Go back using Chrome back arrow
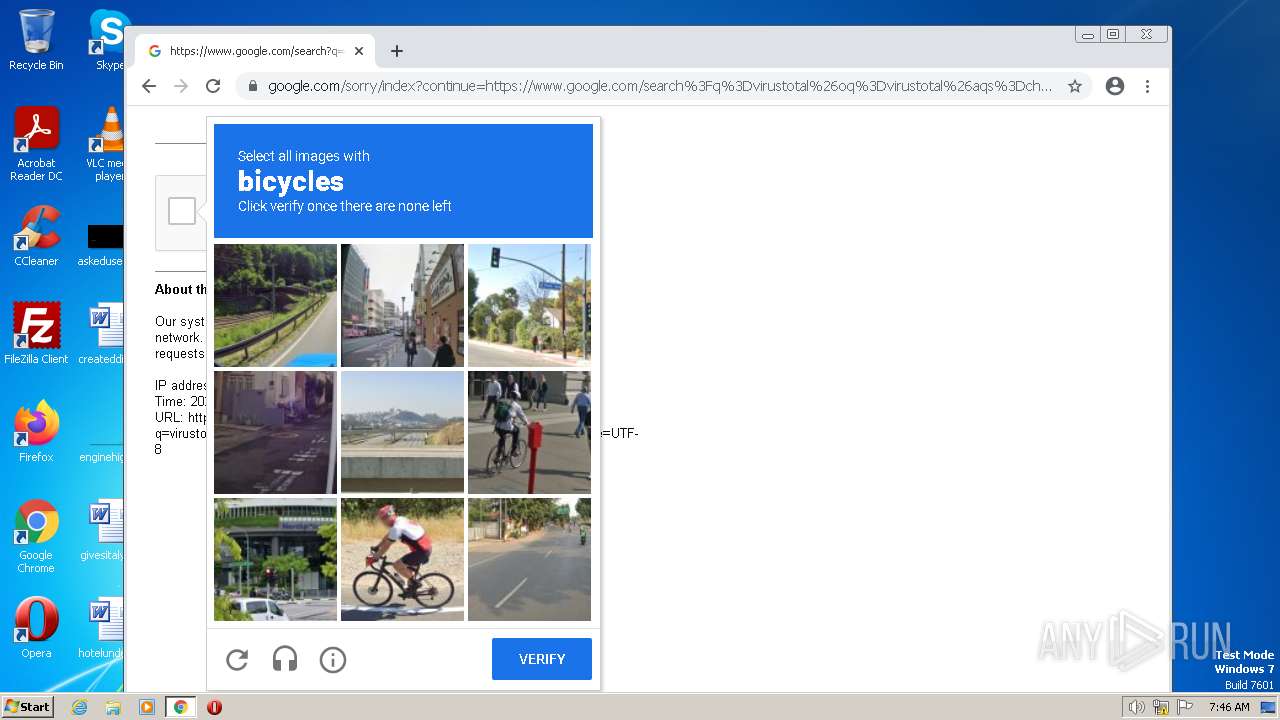Screen dimensions: 1280x720 pos(149,86)
